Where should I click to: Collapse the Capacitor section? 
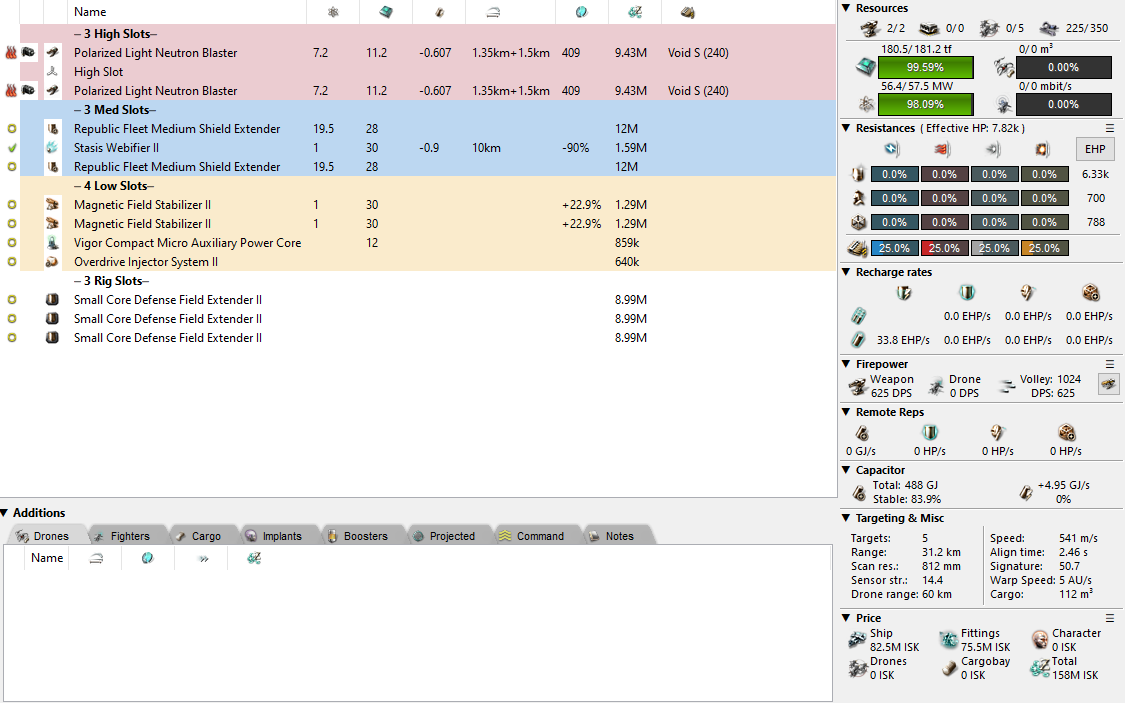[846, 470]
